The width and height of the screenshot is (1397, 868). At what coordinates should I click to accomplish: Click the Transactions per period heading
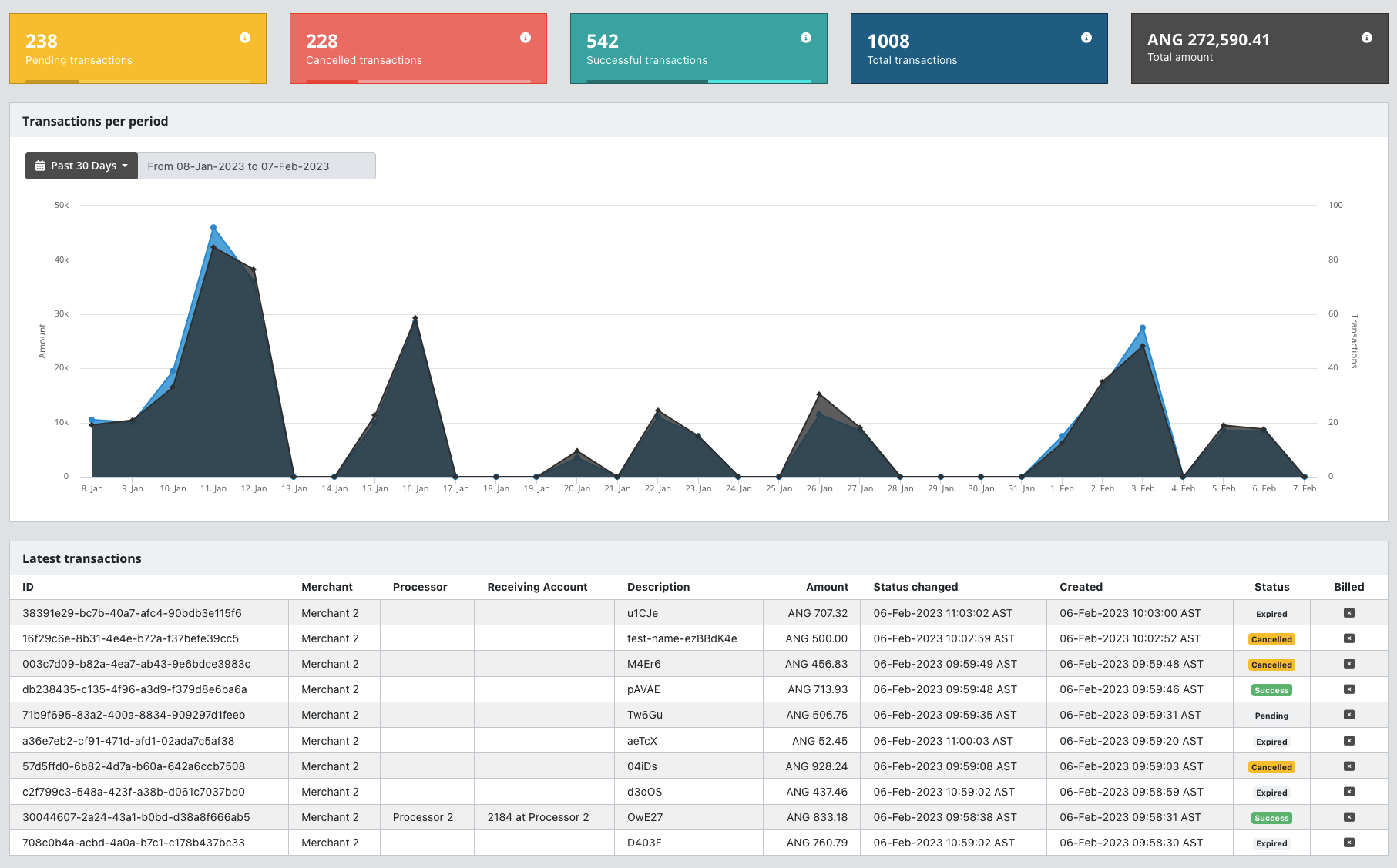96,121
